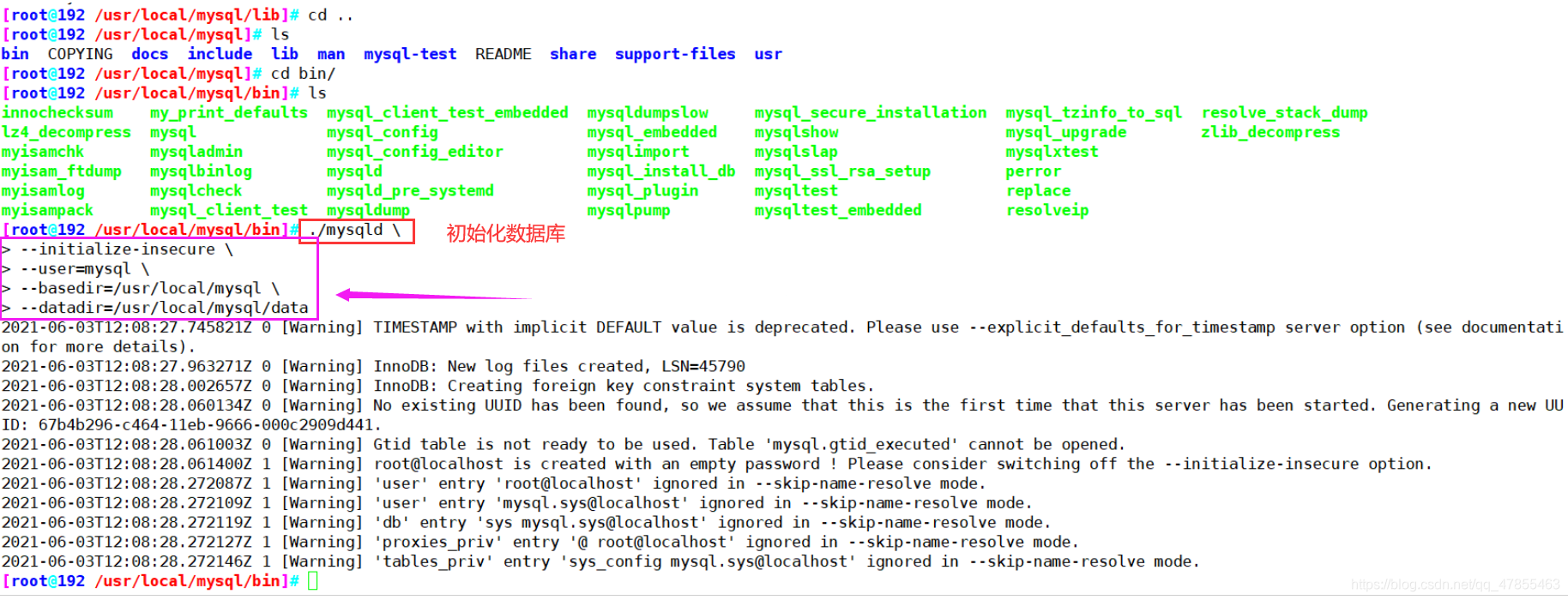The image size is (1568, 600).
Task: Click 'mysql_embedded' file entry
Action: (652, 132)
